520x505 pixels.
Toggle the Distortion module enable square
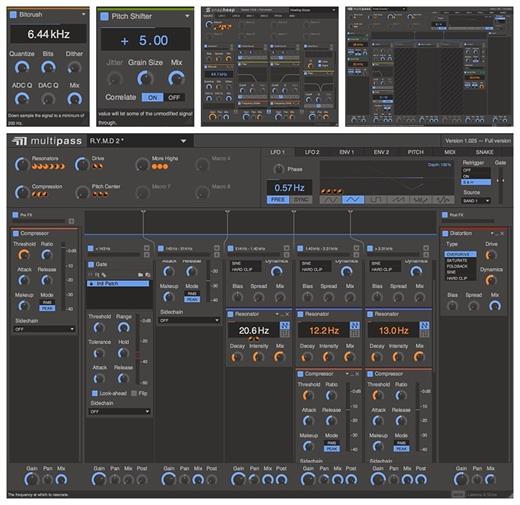coord(445,234)
